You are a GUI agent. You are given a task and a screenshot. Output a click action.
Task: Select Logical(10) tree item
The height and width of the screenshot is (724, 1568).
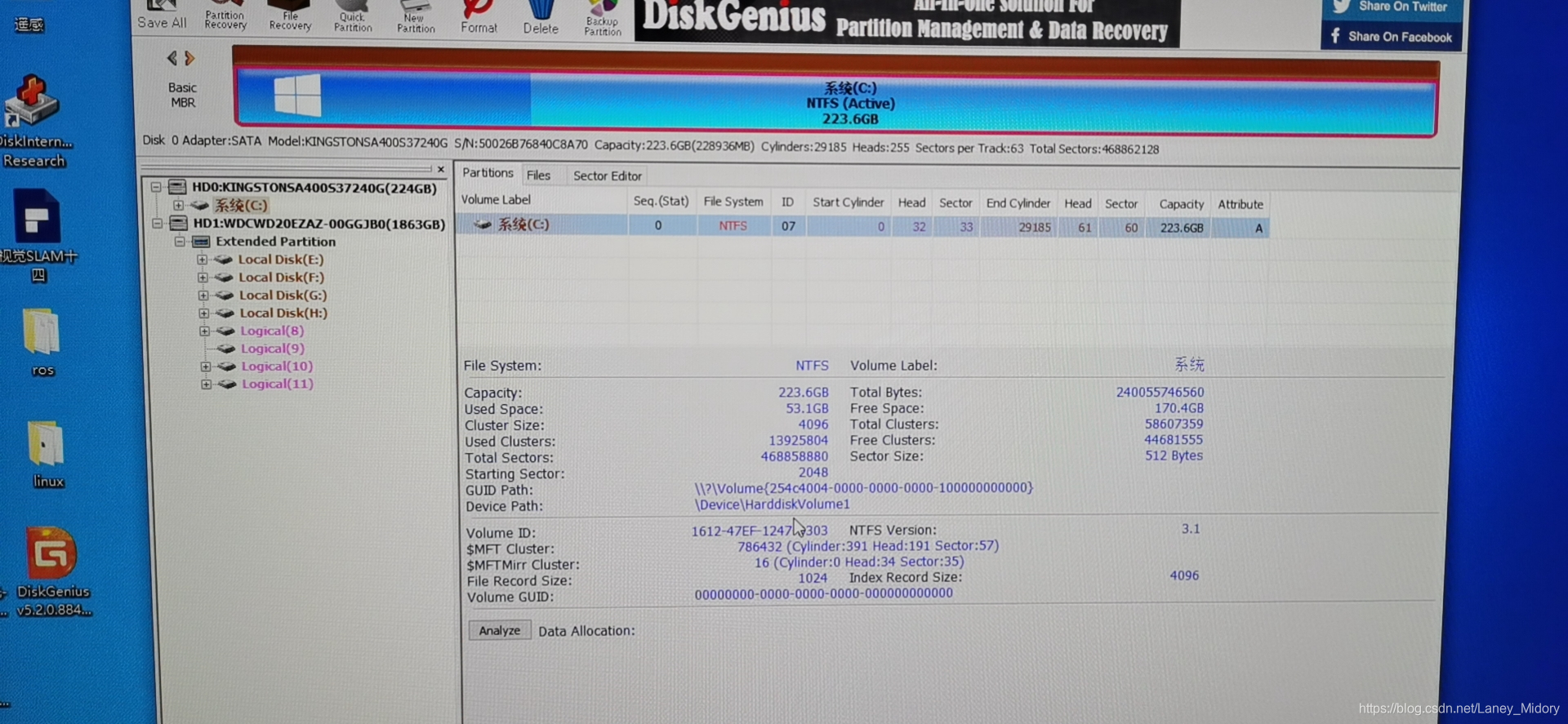coord(277,367)
